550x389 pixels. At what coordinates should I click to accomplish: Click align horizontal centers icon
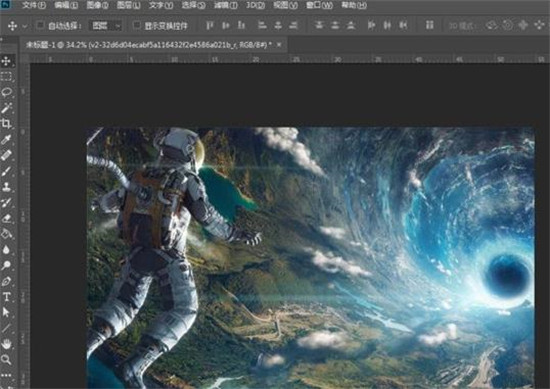(x=278, y=25)
